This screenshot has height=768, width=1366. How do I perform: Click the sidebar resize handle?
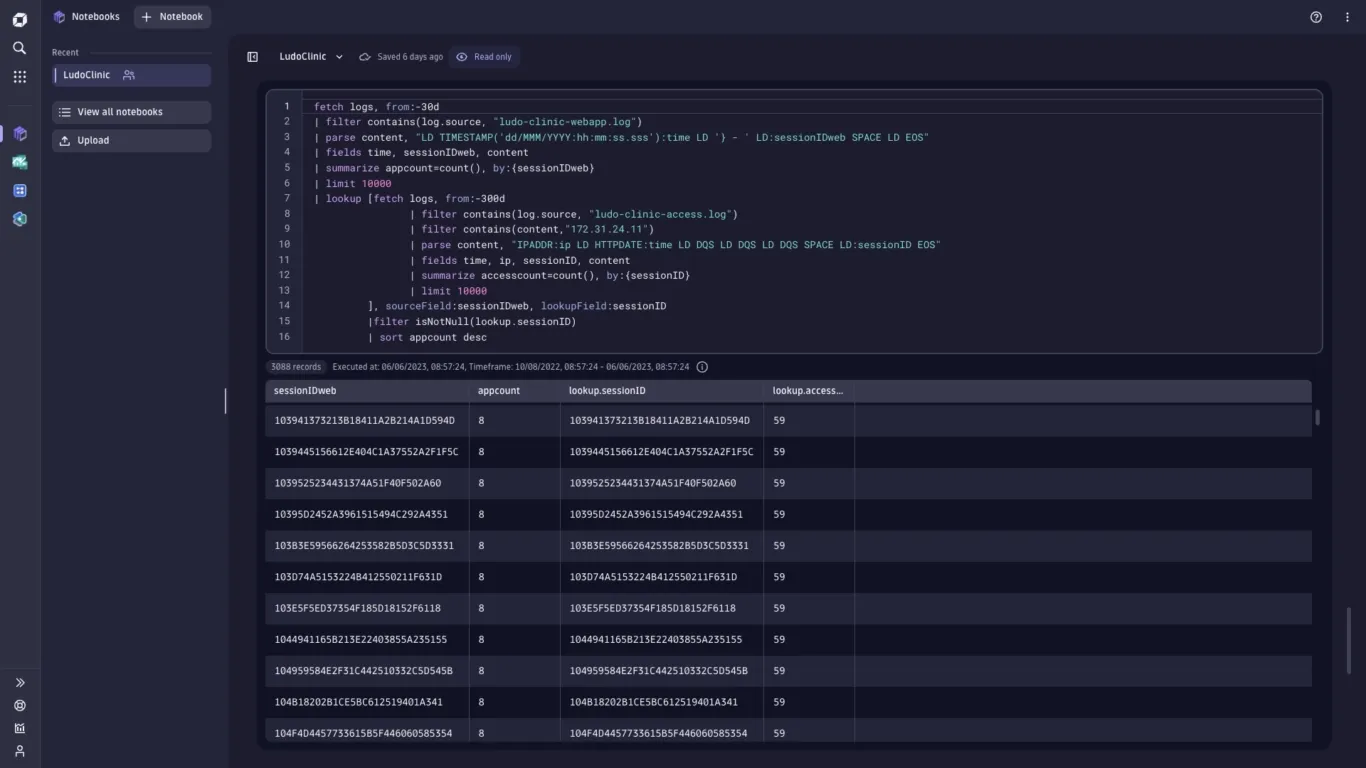225,401
